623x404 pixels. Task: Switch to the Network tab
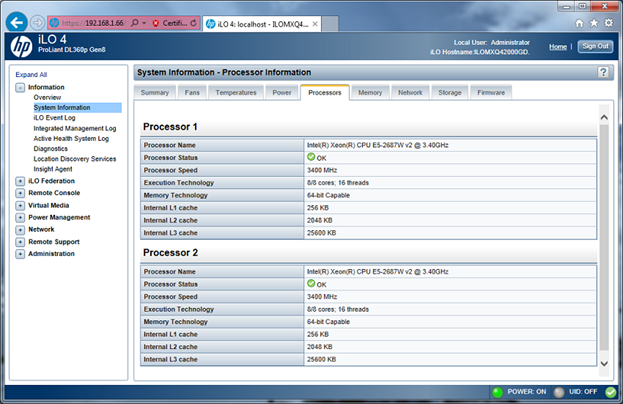(x=410, y=93)
